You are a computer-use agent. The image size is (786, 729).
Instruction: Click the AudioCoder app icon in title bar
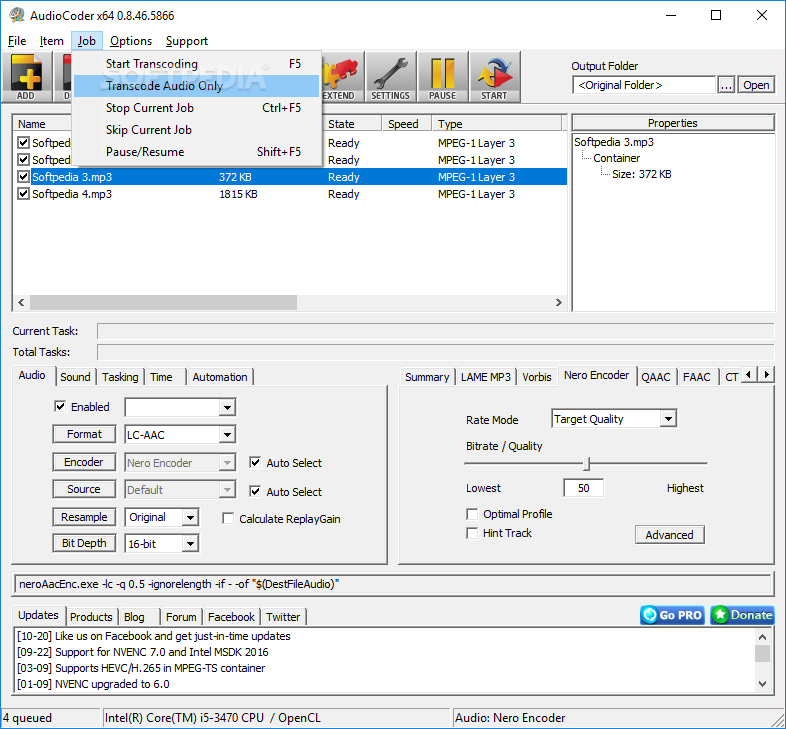coord(16,15)
